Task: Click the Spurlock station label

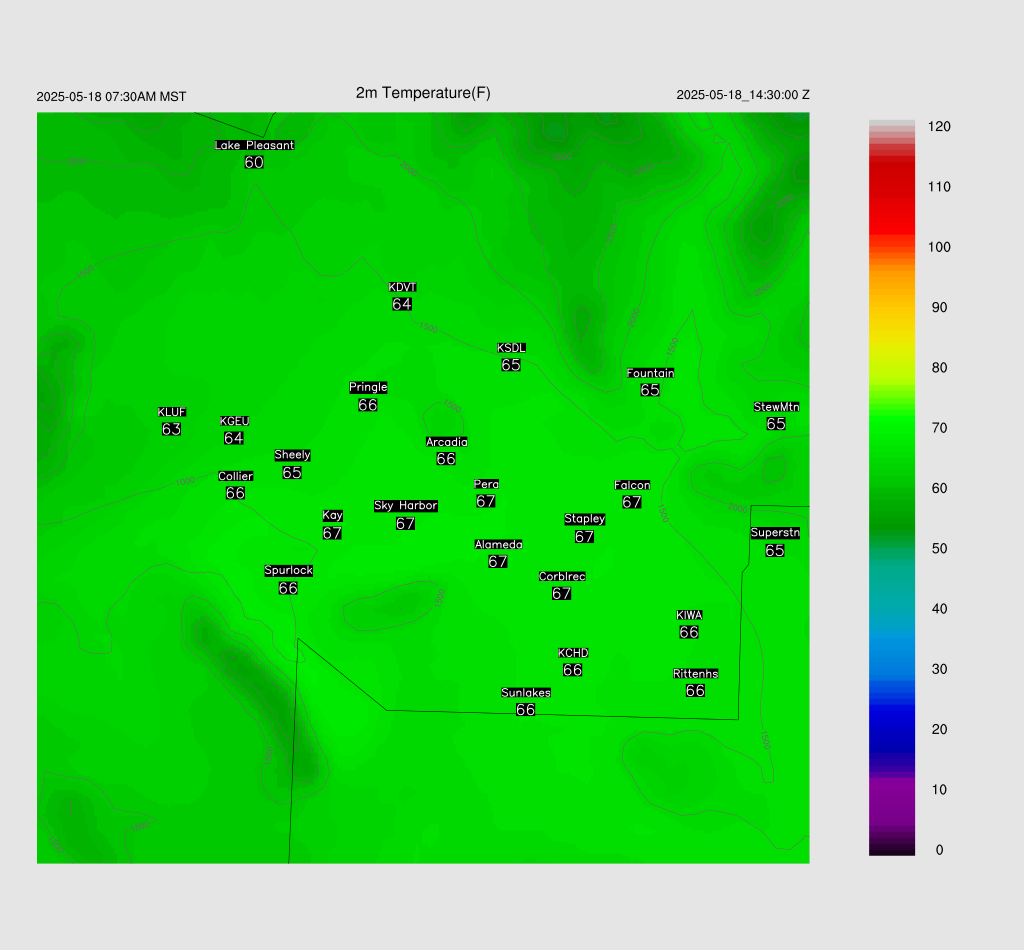Action: pos(289,571)
